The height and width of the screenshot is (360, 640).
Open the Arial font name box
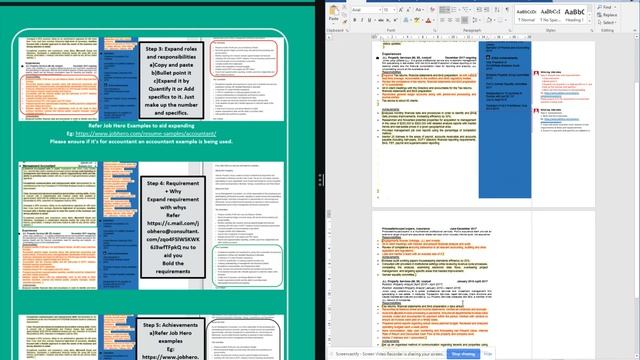366,9
